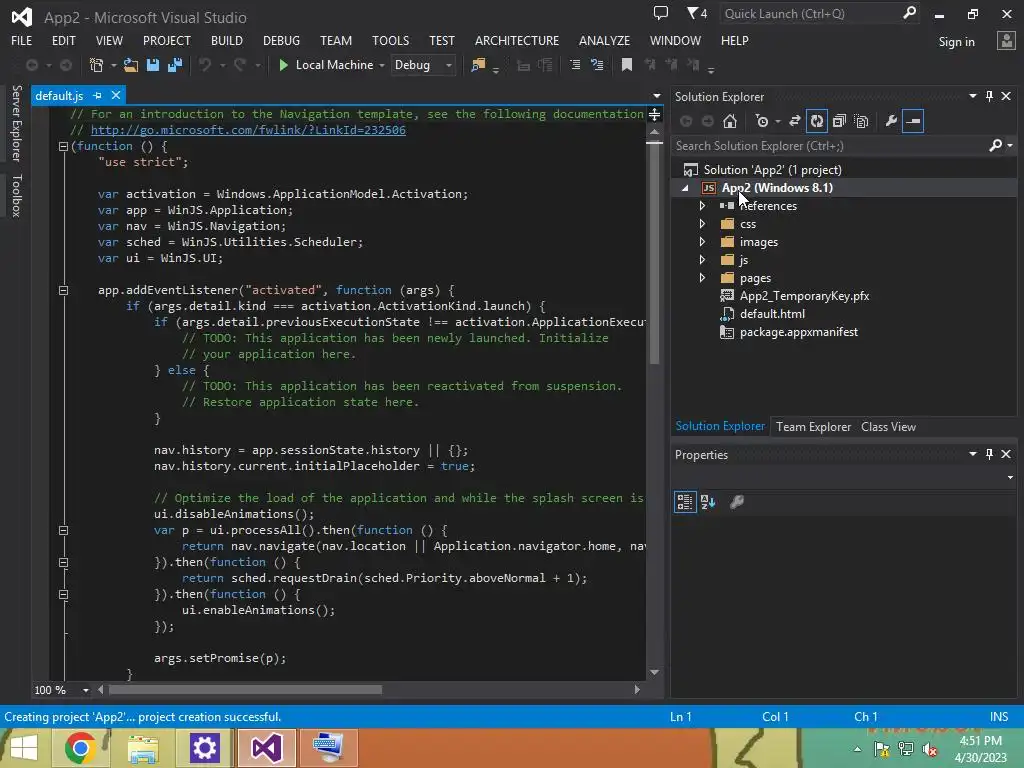
Task: Click the notifications flag icon
Action: point(697,13)
